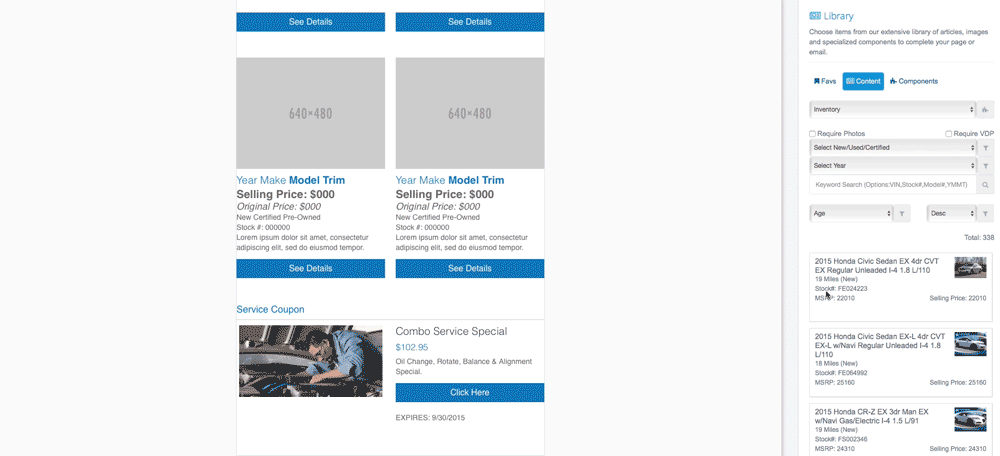1000x456 pixels.
Task: Click the 18 Miles (New) text
Action: pyautogui.click(x=836, y=364)
